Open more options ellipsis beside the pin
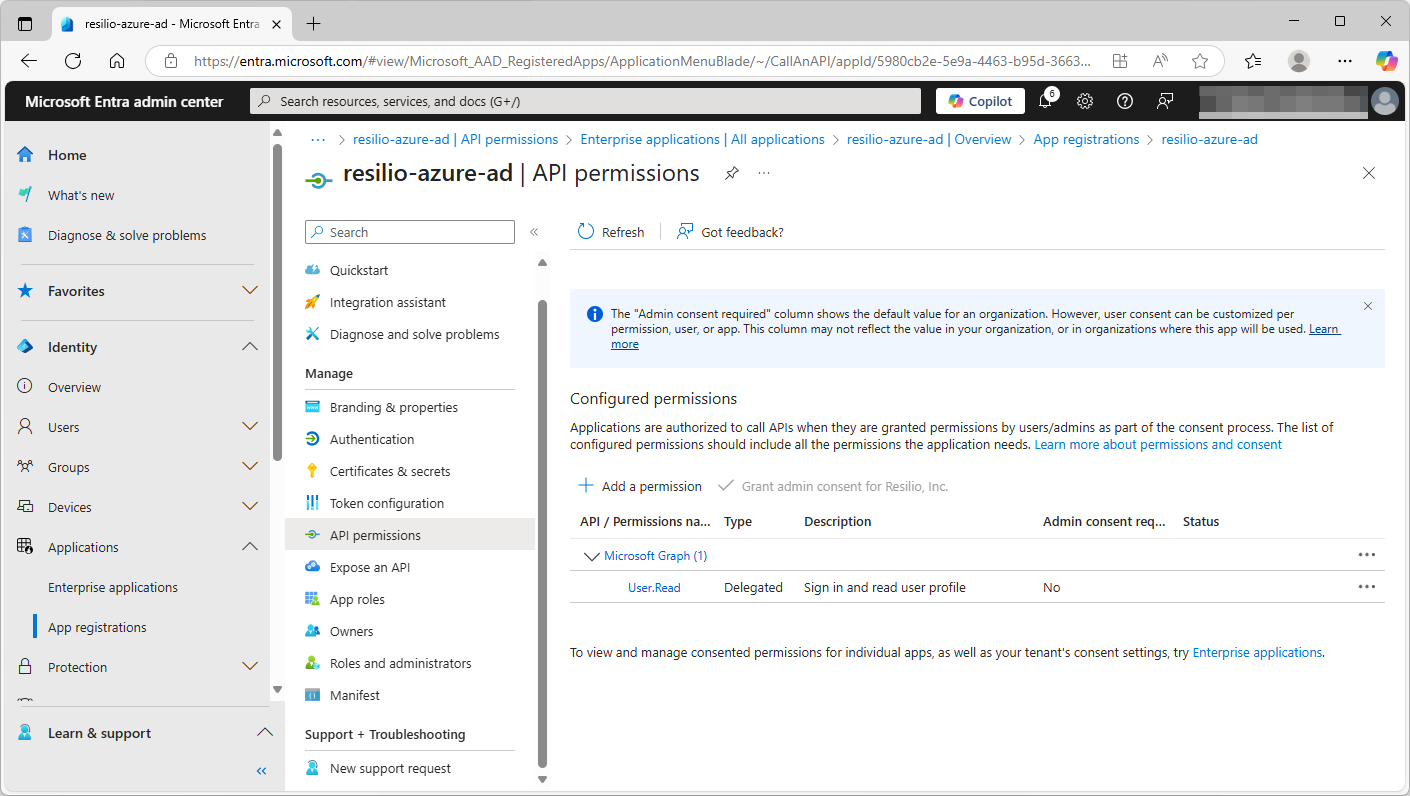The height and width of the screenshot is (796, 1410). (762, 173)
